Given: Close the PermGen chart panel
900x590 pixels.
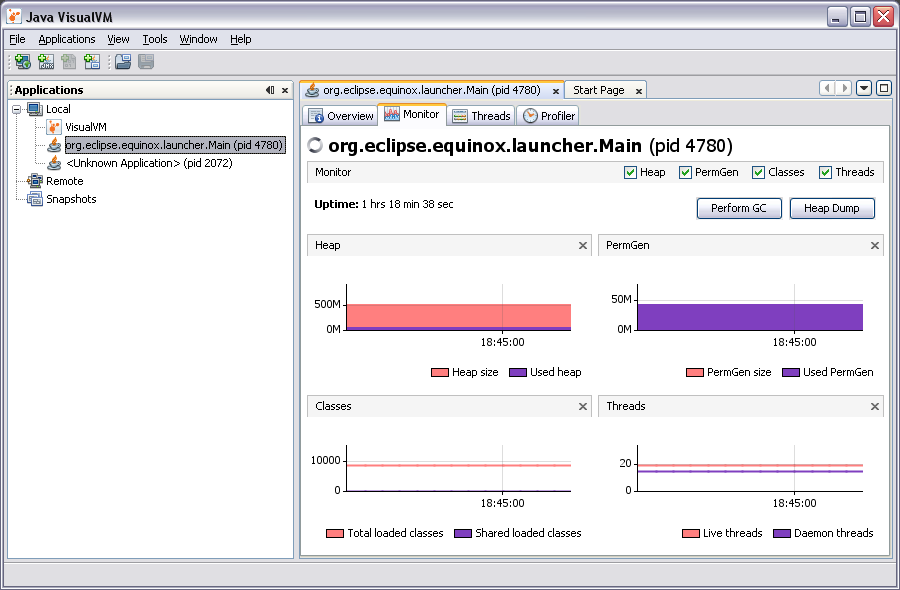Looking at the screenshot, I should coord(875,246).
